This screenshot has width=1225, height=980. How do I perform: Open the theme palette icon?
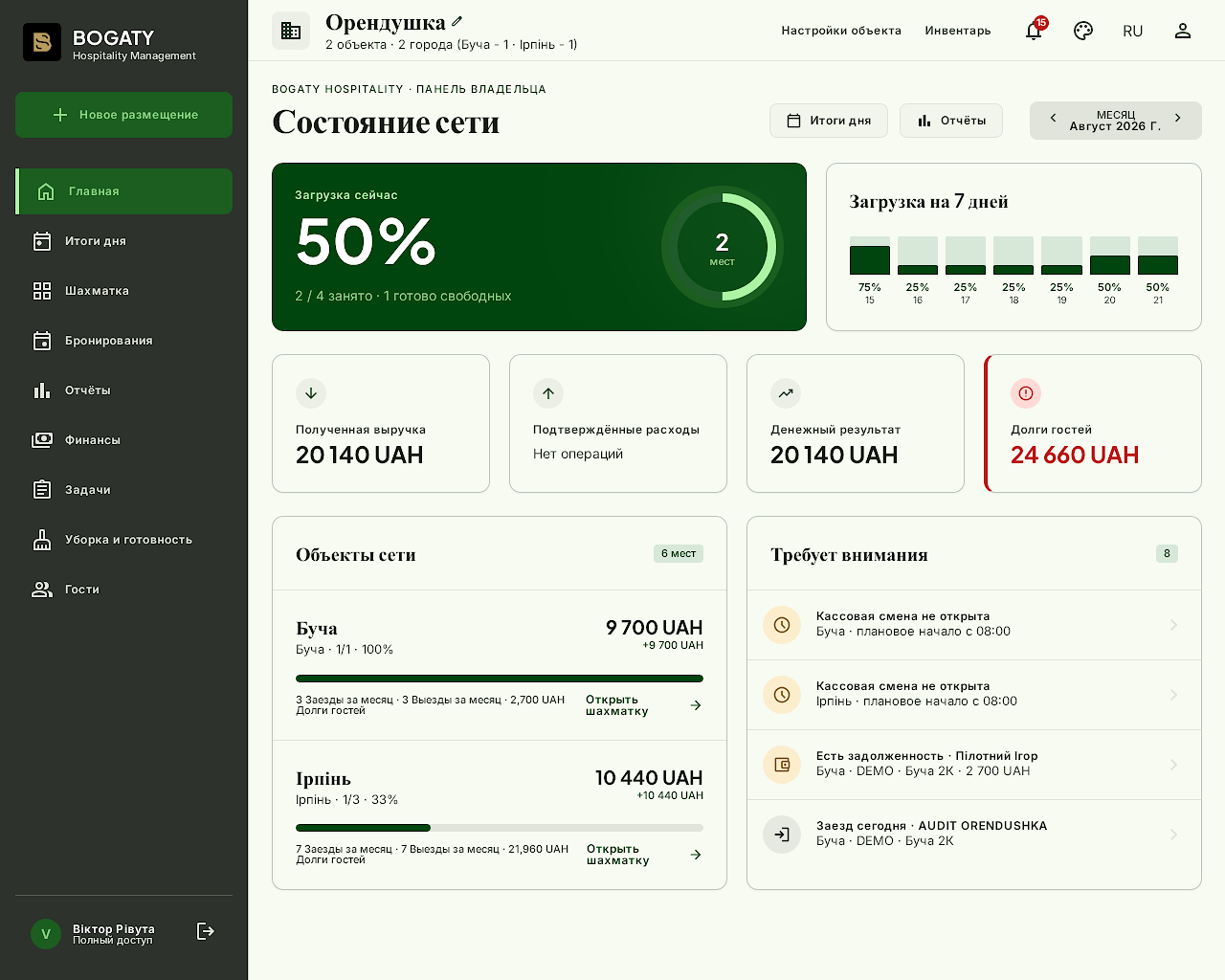pyautogui.click(x=1083, y=31)
